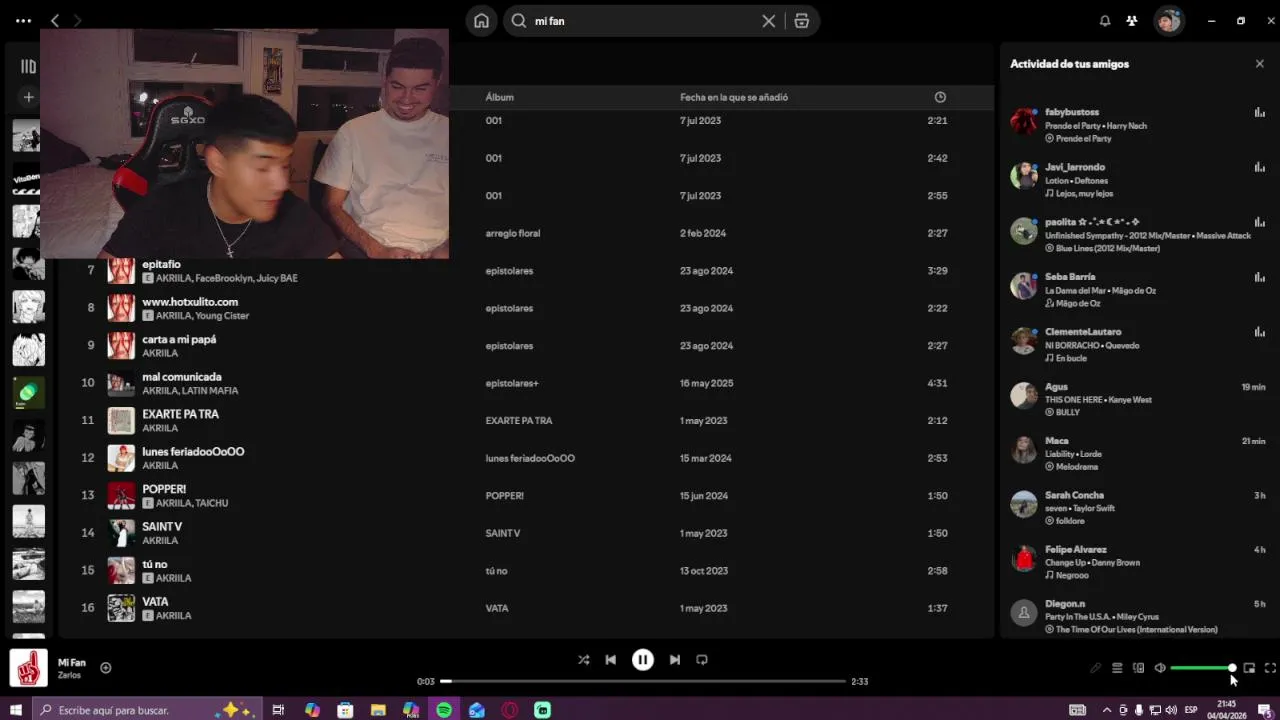1280x720 pixels.
Task: Open Sarah Concha's folklore album link
Action: click(x=1070, y=521)
